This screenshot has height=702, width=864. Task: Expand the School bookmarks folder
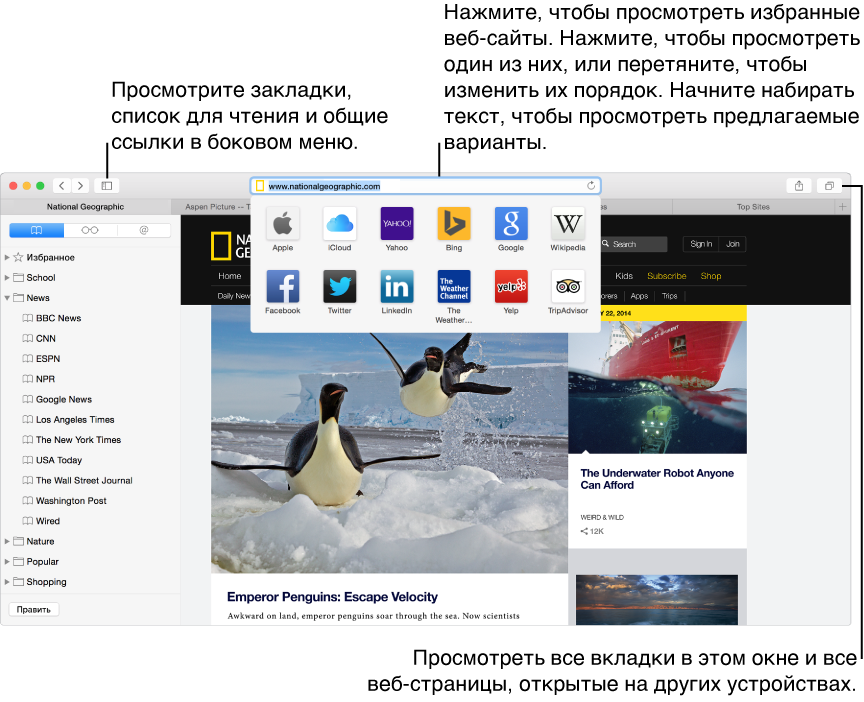click(7, 278)
